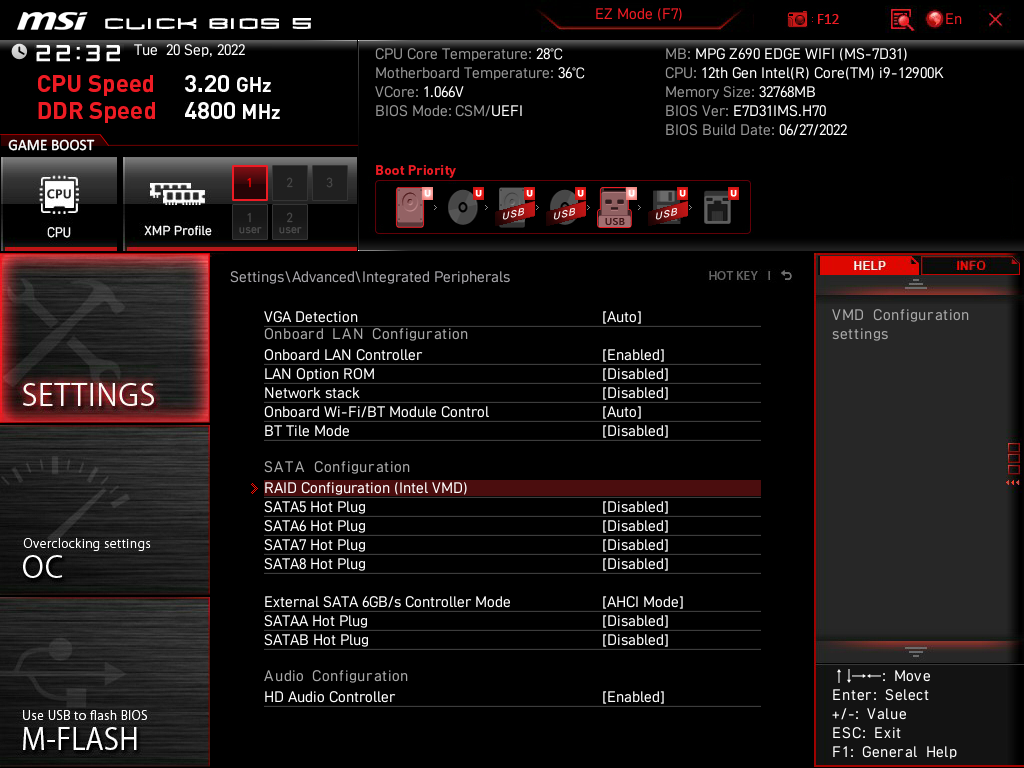1024x768 pixels.
Task: Click the GAME BOOST label
Action: point(51,145)
